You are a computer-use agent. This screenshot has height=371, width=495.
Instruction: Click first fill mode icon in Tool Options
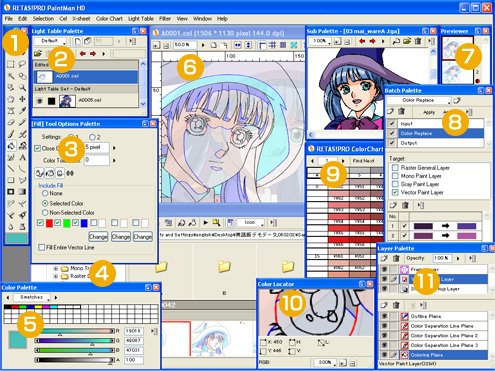tap(39, 173)
